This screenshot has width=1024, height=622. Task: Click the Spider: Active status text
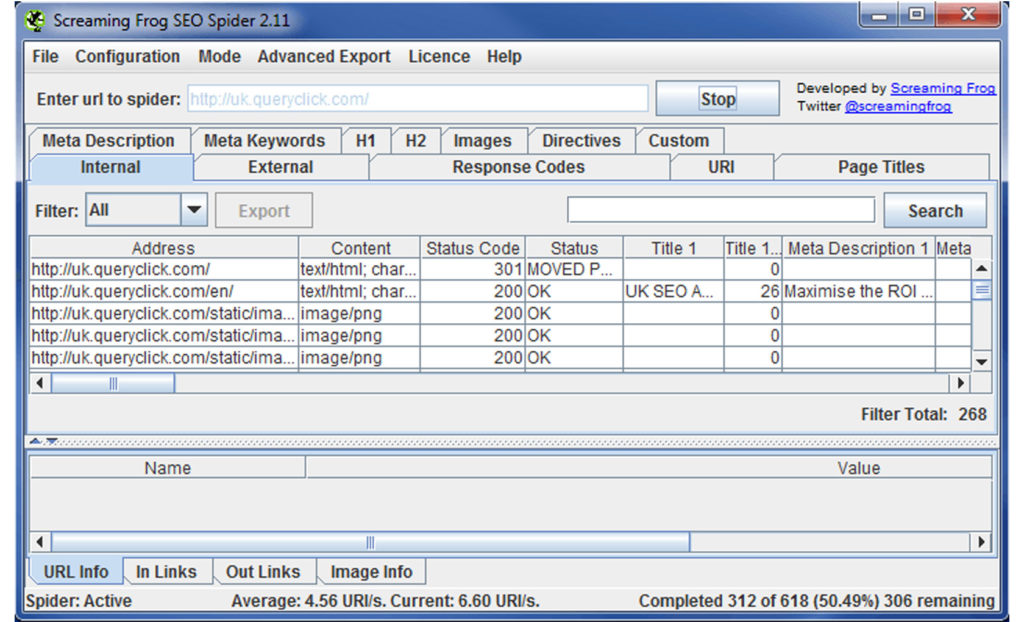(78, 601)
